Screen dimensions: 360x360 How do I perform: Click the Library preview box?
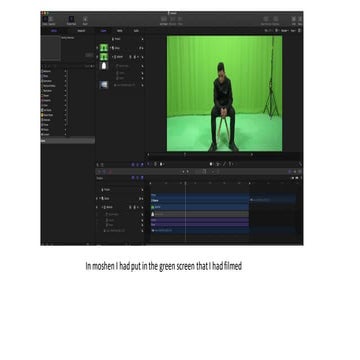point(51,48)
